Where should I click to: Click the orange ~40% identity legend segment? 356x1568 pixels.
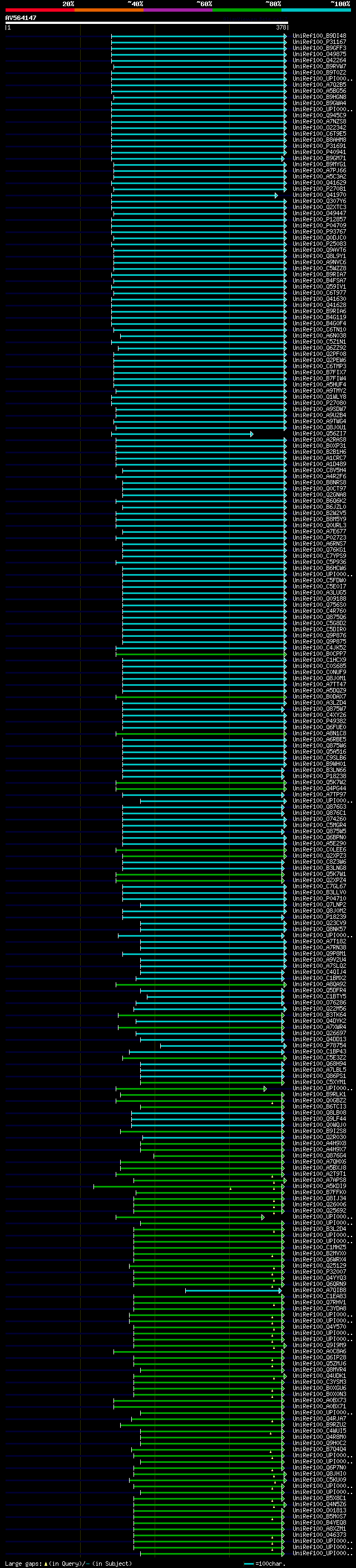109,10
